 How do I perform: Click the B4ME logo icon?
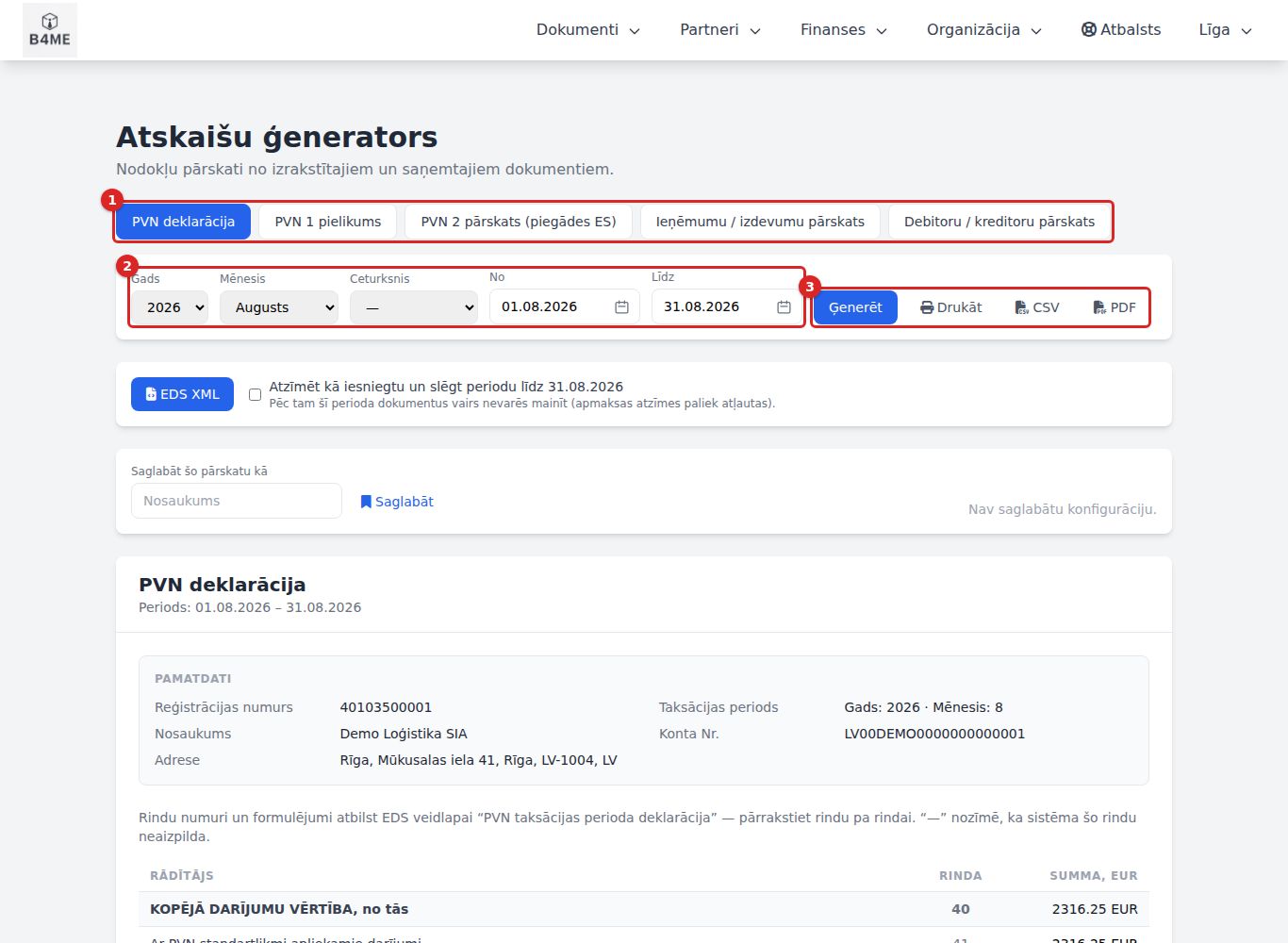[50, 30]
